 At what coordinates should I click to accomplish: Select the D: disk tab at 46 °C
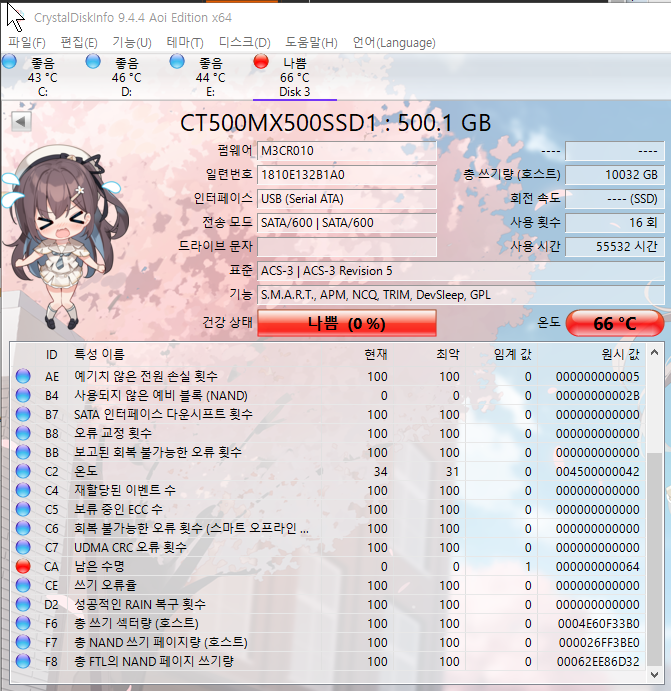point(126,77)
